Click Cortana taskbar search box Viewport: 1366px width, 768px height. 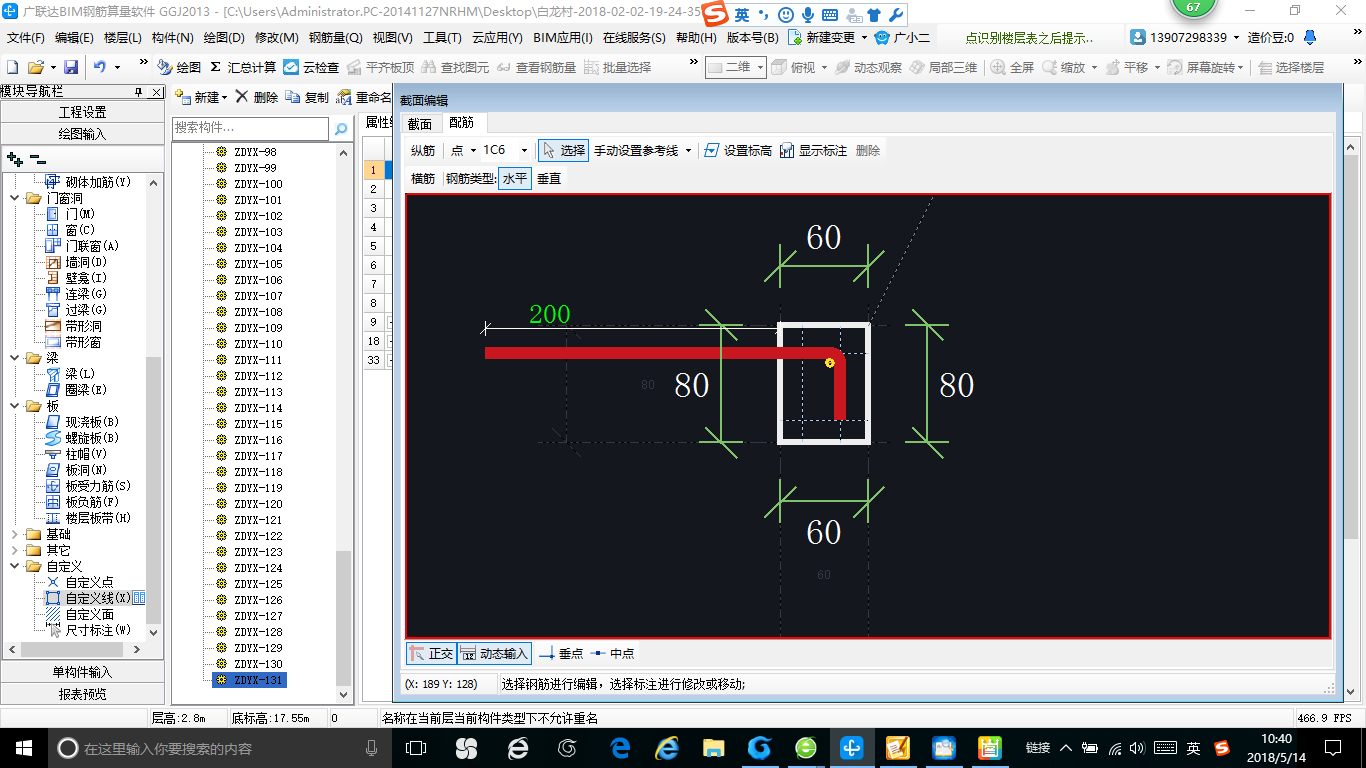[x=218, y=748]
